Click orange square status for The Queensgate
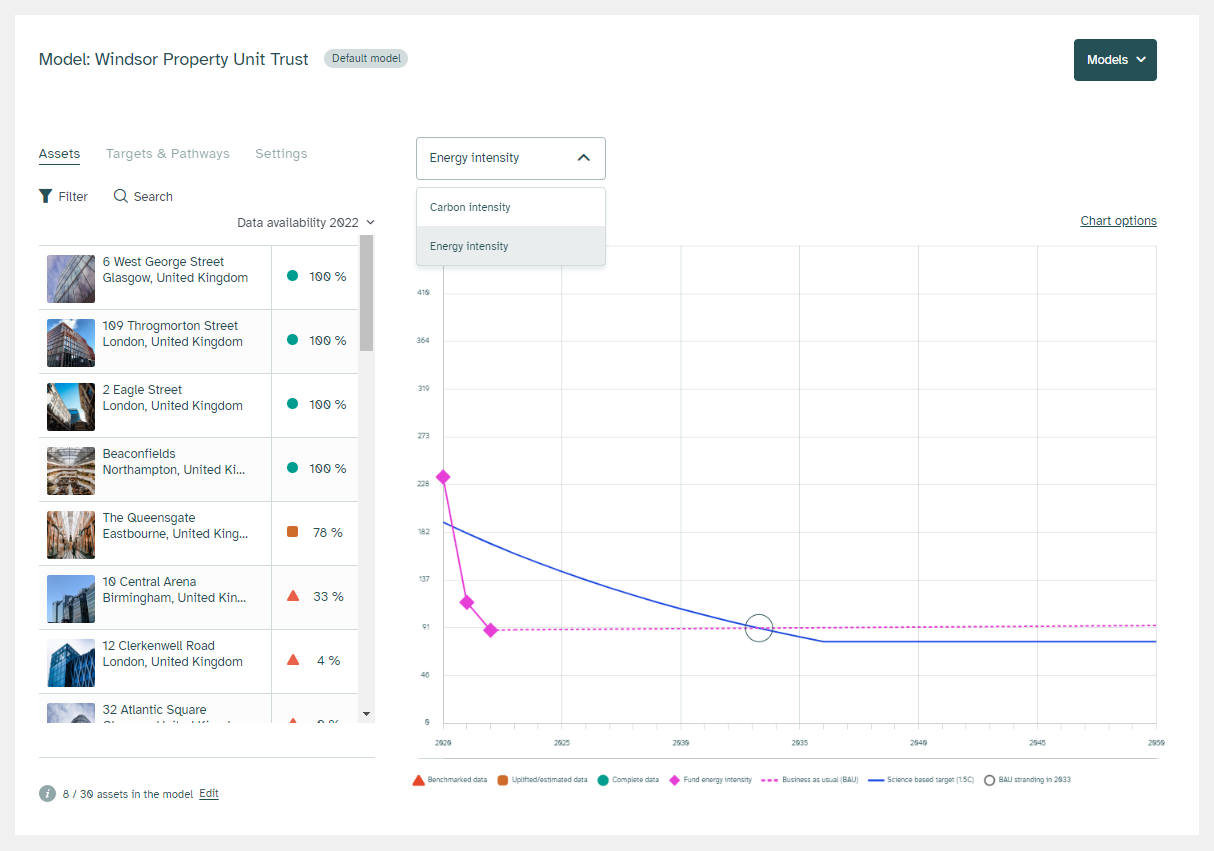1214x851 pixels. point(293,532)
